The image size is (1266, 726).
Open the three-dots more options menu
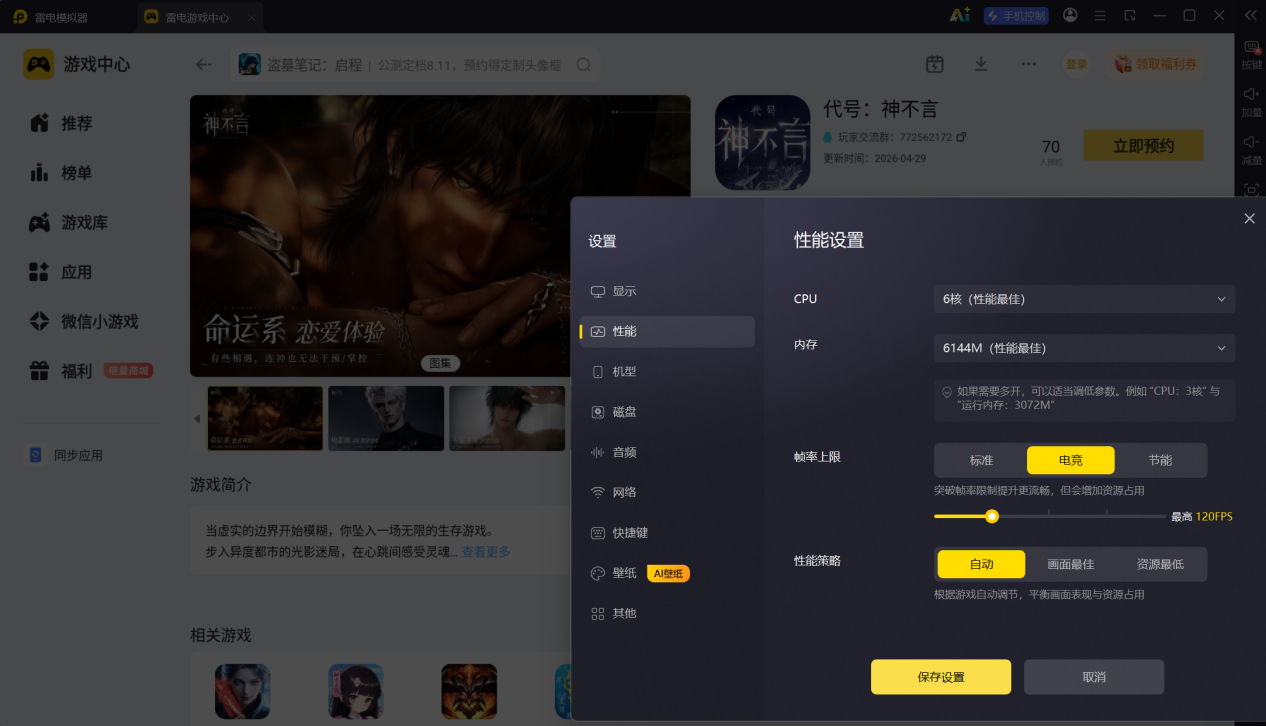pos(1028,64)
